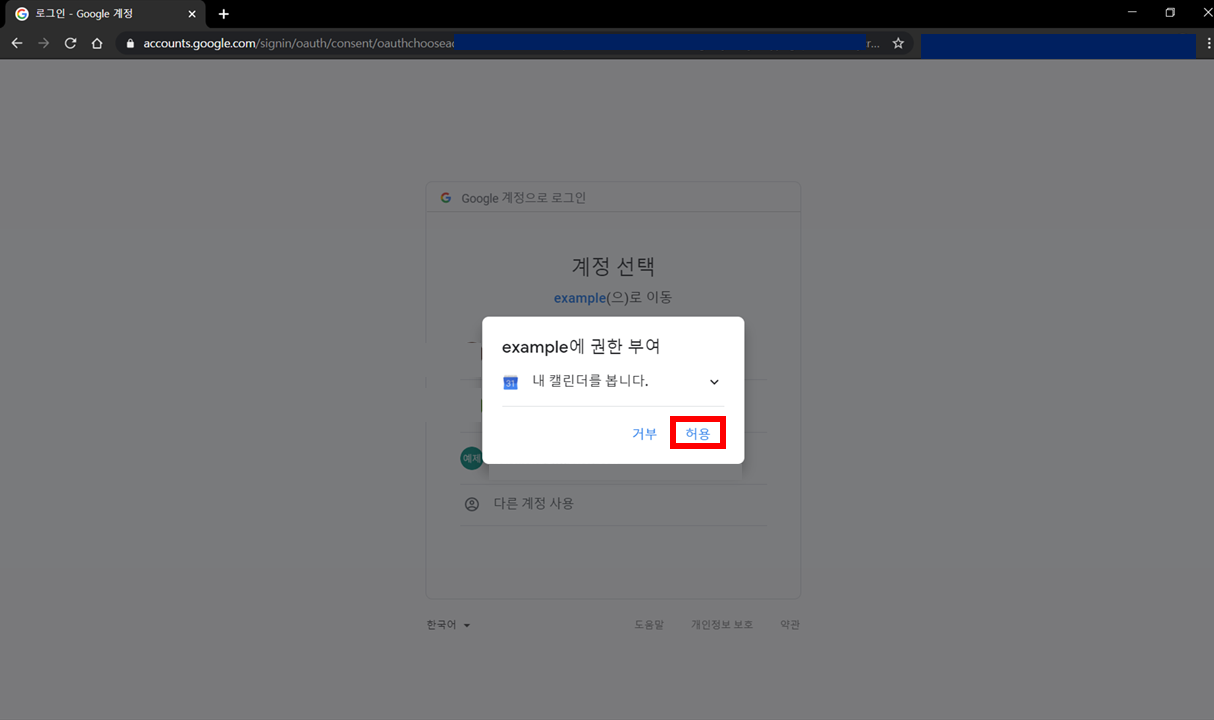This screenshot has width=1214, height=720.
Task: Click the 허용 (Allow) button
Action: [x=697, y=433]
